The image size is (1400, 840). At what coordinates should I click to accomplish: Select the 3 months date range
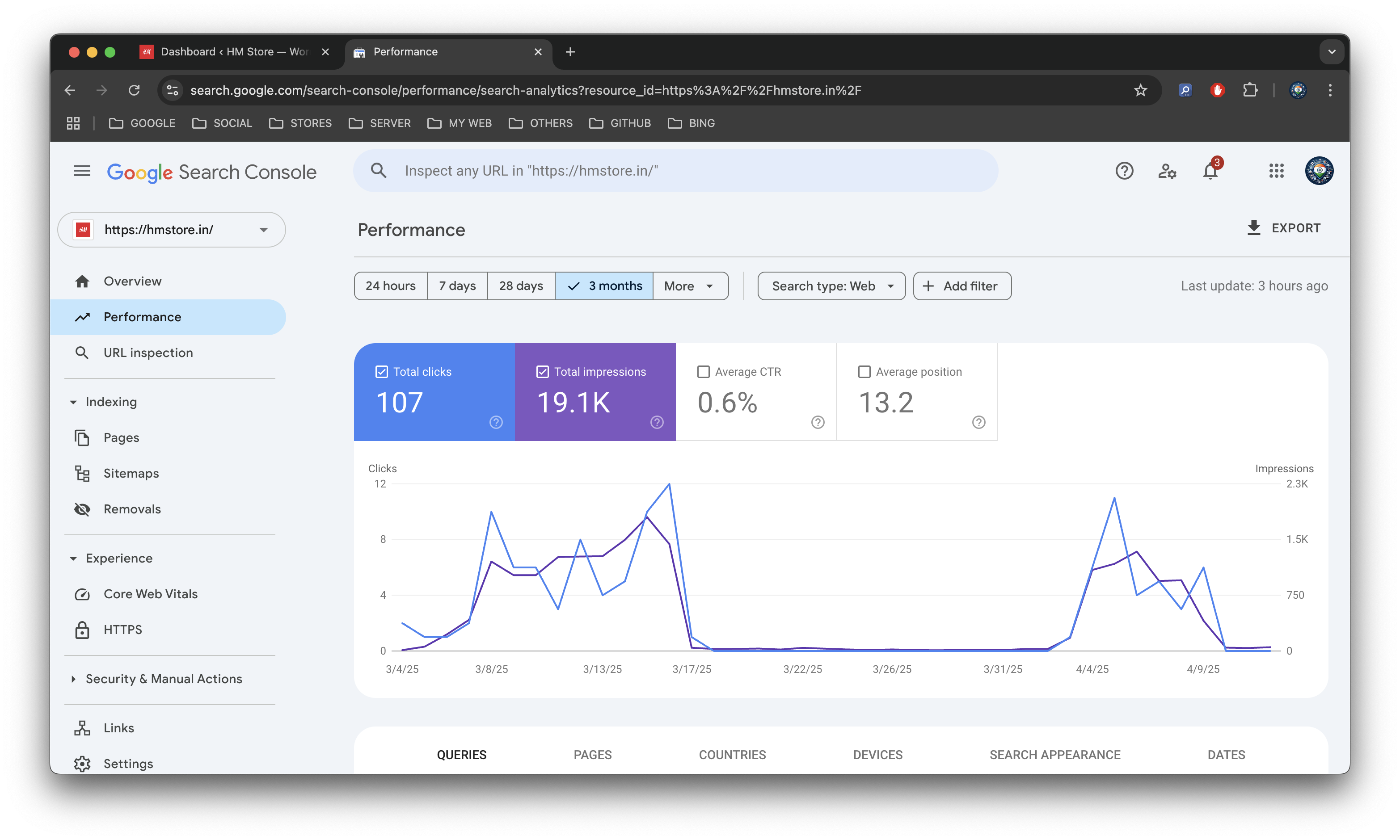(x=604, y=286)
